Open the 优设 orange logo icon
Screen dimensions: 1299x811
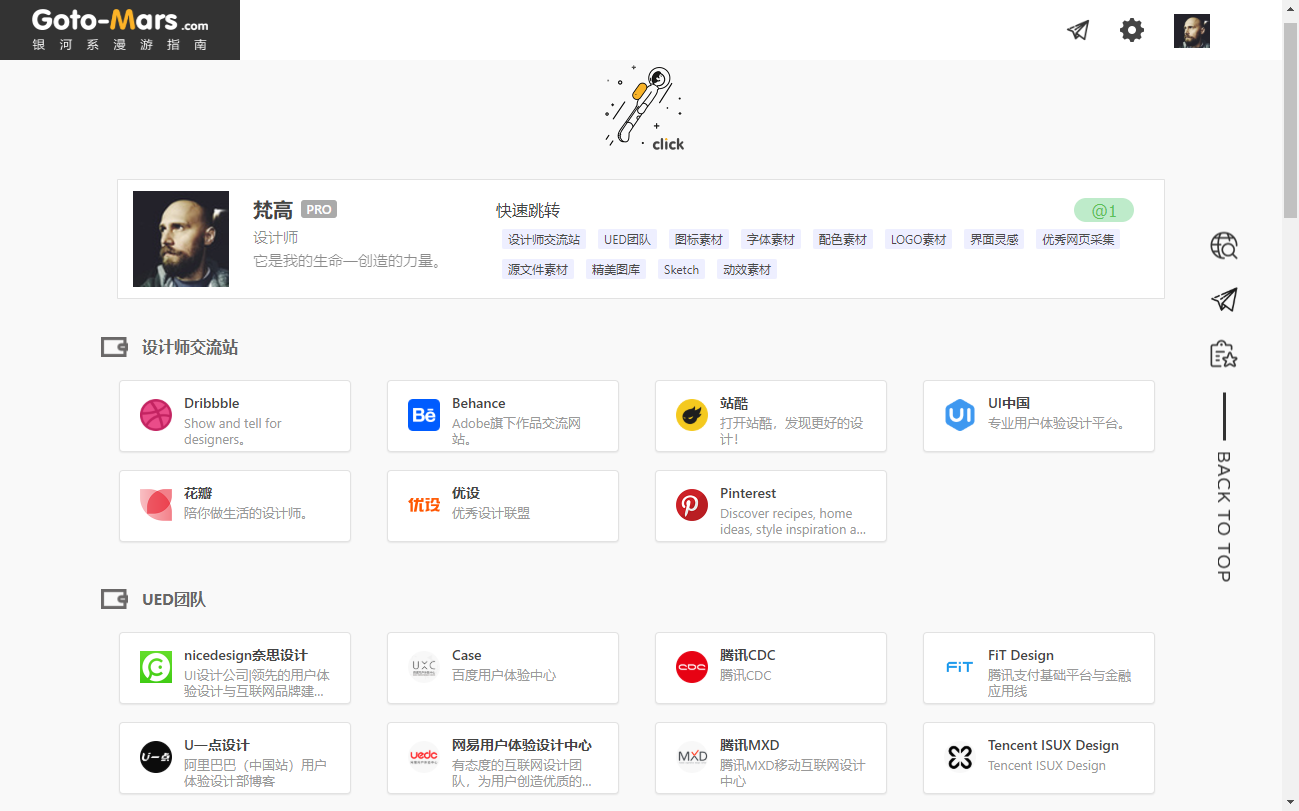(x=424, y=505)
